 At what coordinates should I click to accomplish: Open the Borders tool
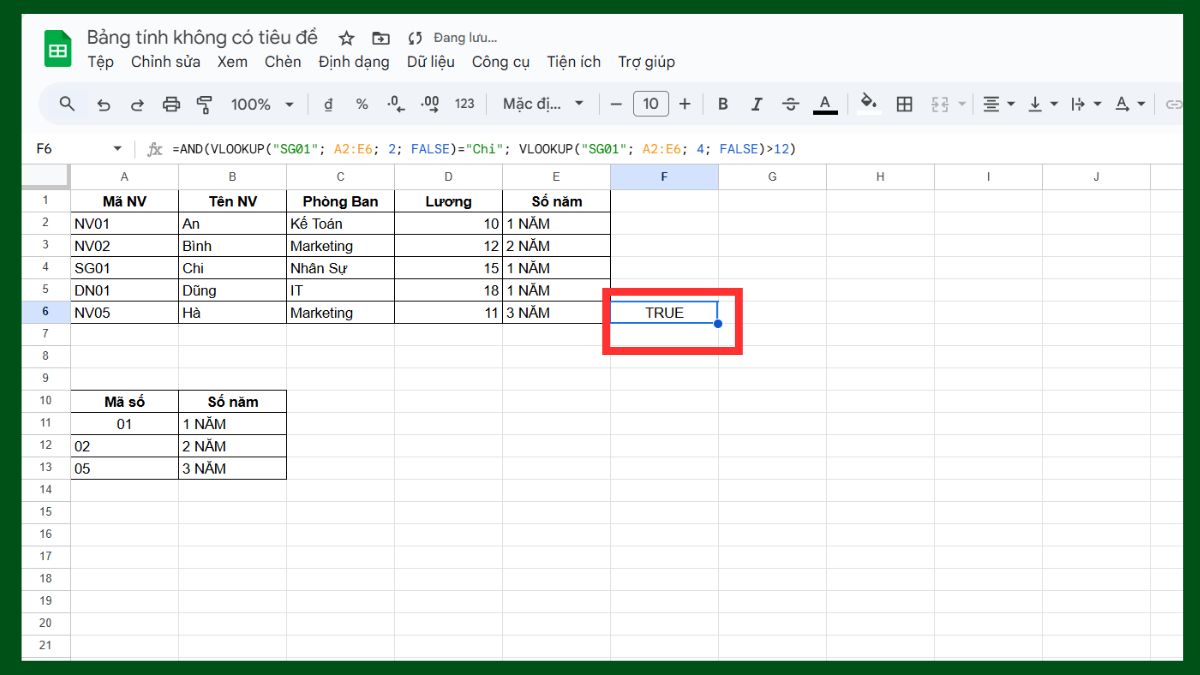click(904, 103)
